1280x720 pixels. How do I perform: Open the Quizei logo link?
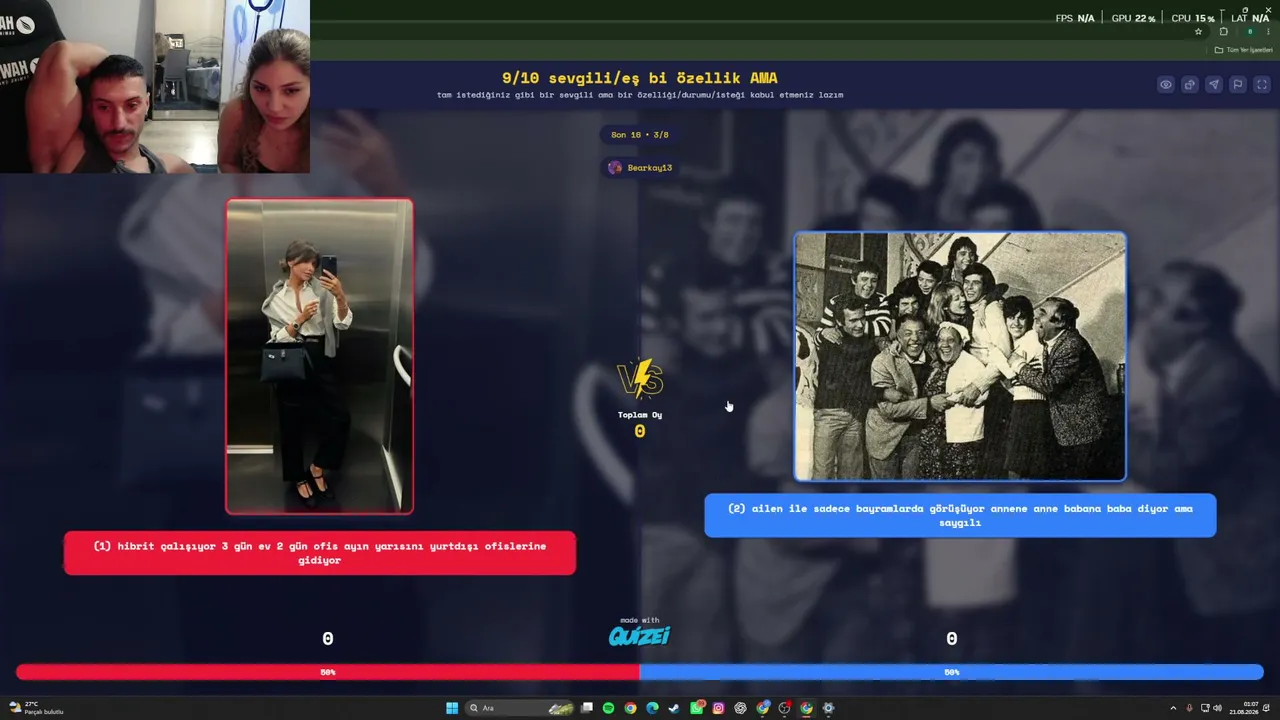(x=640, y=634)
